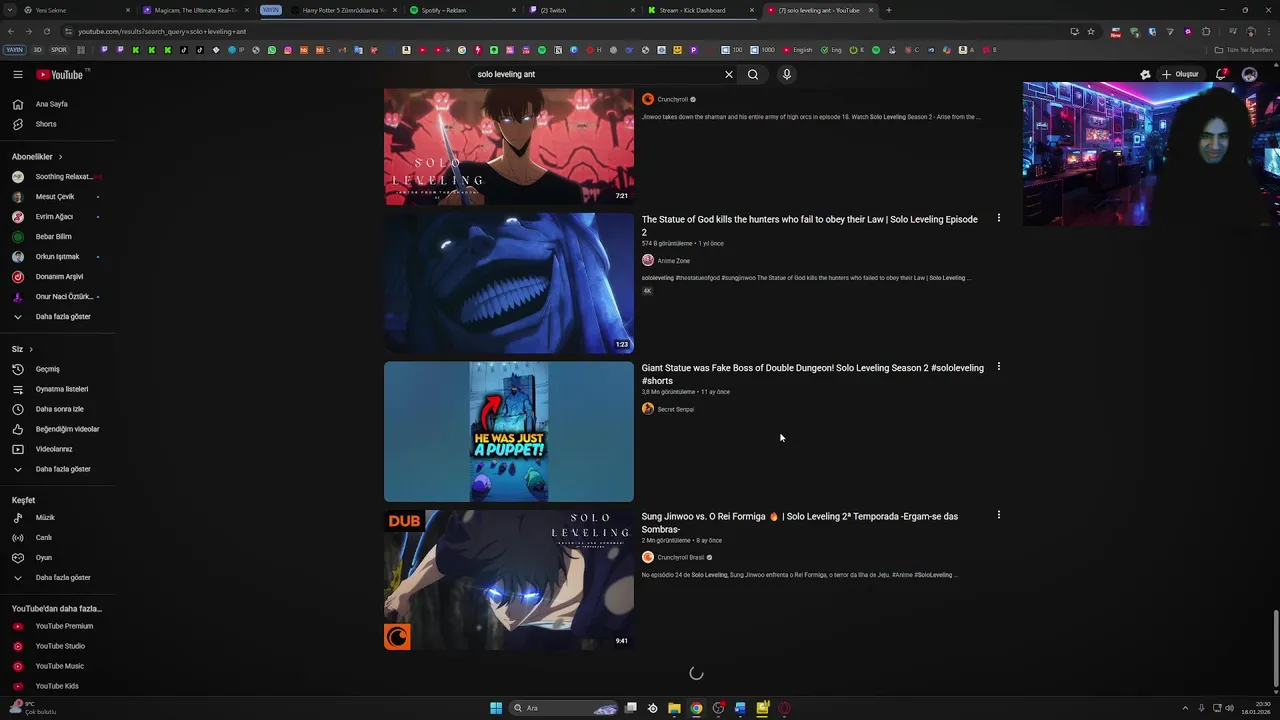Bookmark this page with star icon
The image size is (1280, 720).
1090,31
